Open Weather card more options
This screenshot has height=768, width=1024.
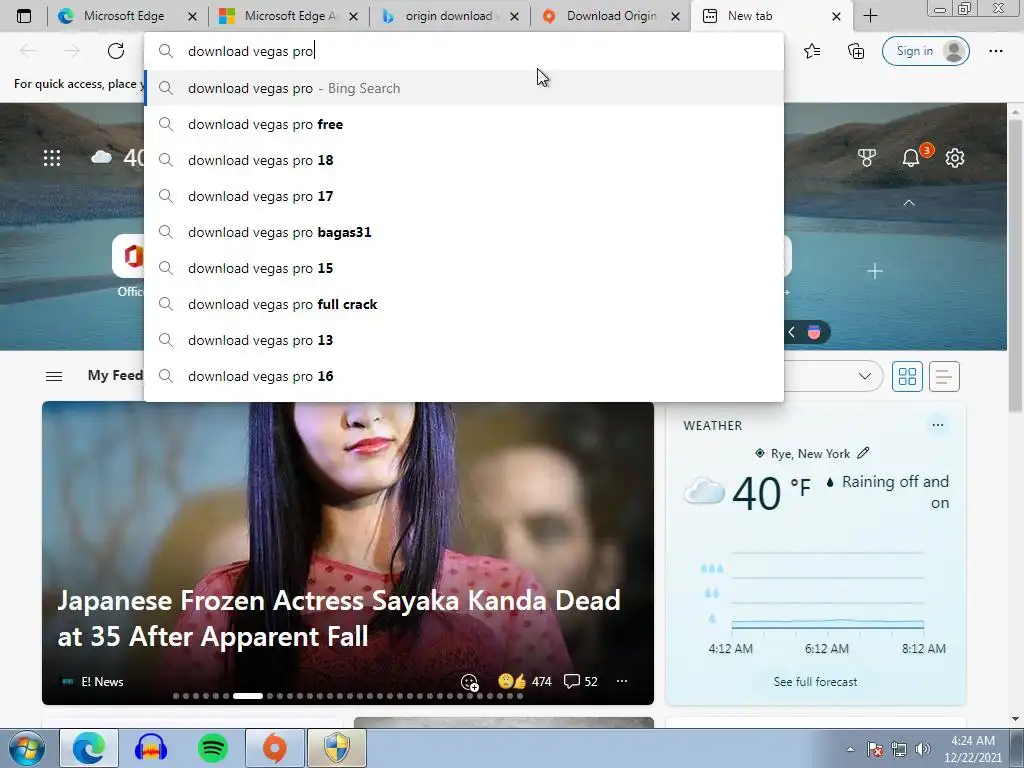pyautogui.click(x=938, y=425)
